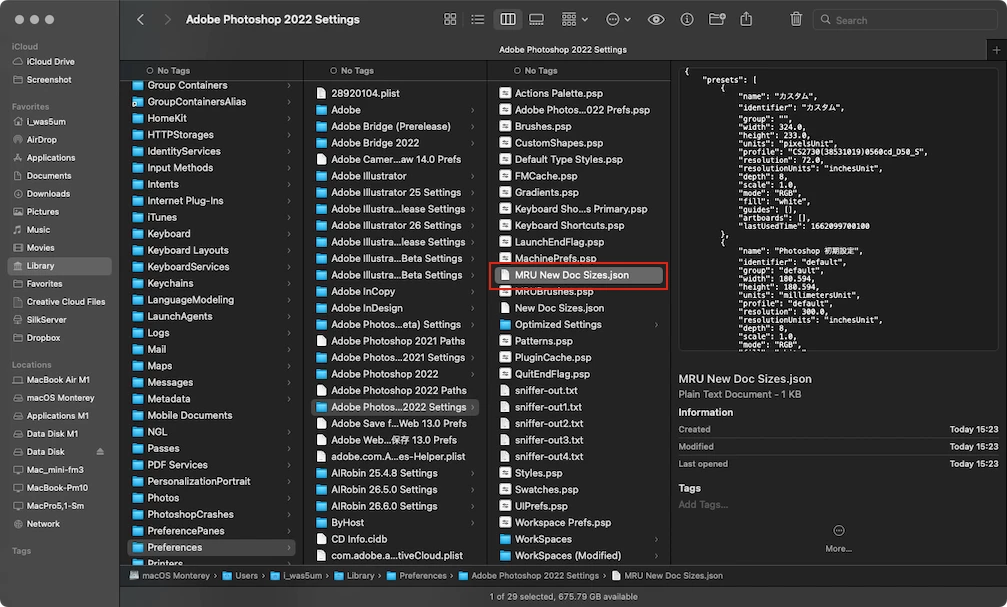Click the Get Info icon

tap(687, 19)
